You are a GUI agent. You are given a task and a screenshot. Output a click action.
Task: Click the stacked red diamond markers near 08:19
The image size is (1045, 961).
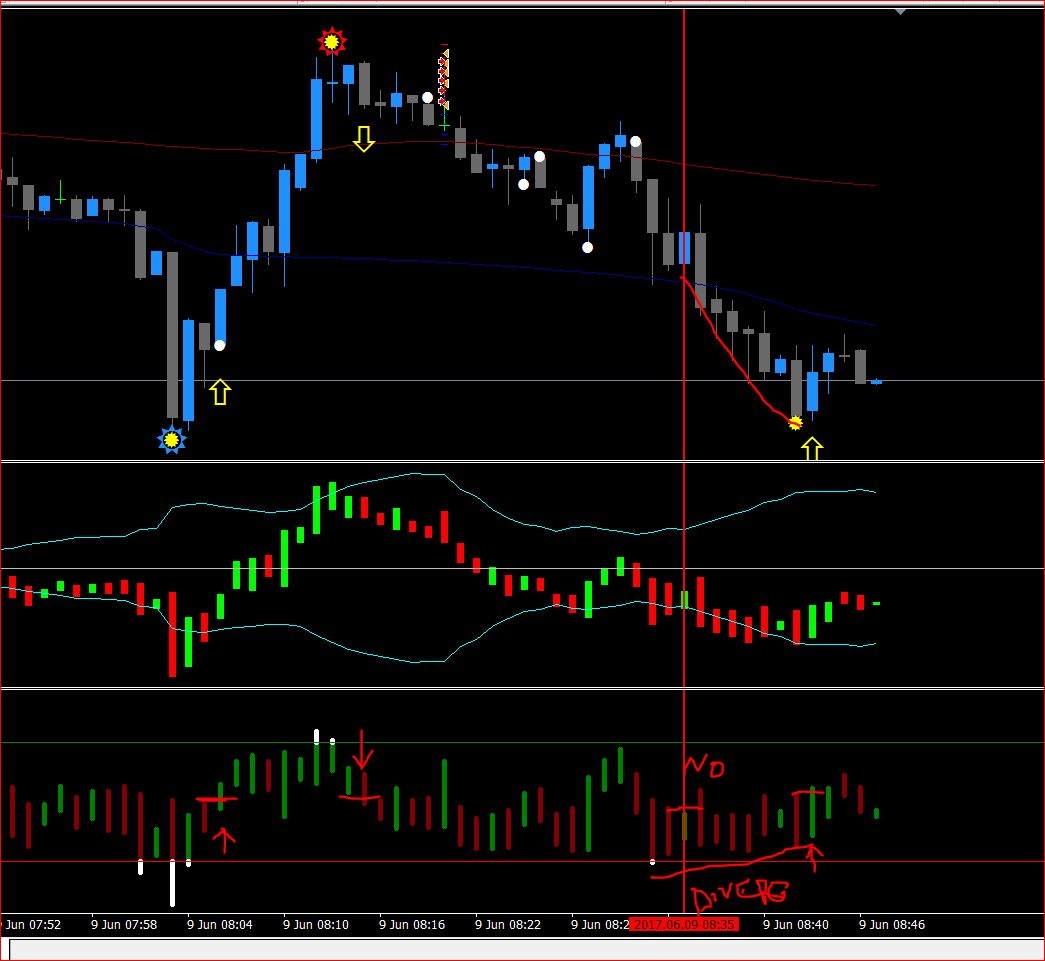[x=443, y=79]
